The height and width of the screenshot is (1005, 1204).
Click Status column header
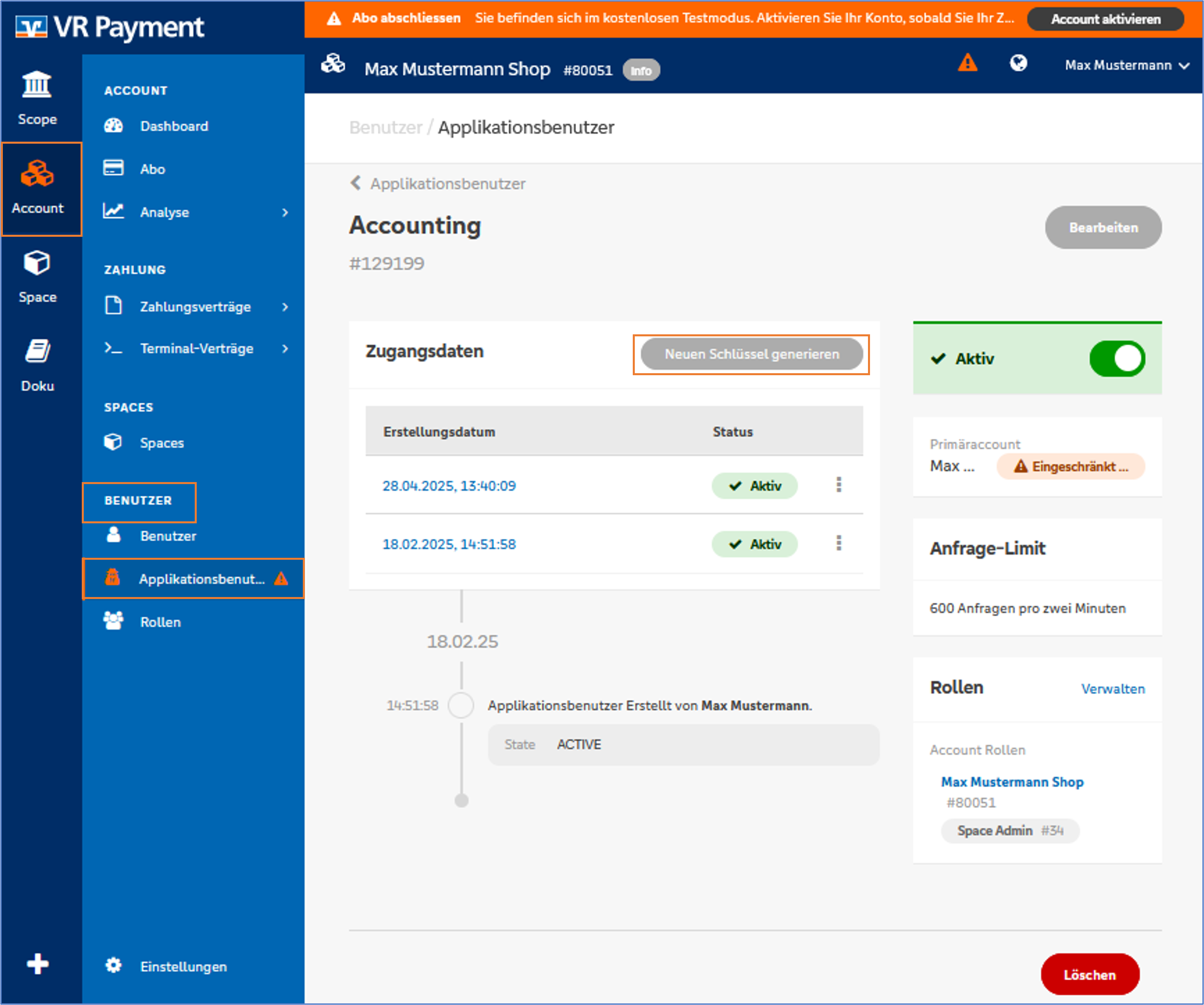[x=732, y=432]
